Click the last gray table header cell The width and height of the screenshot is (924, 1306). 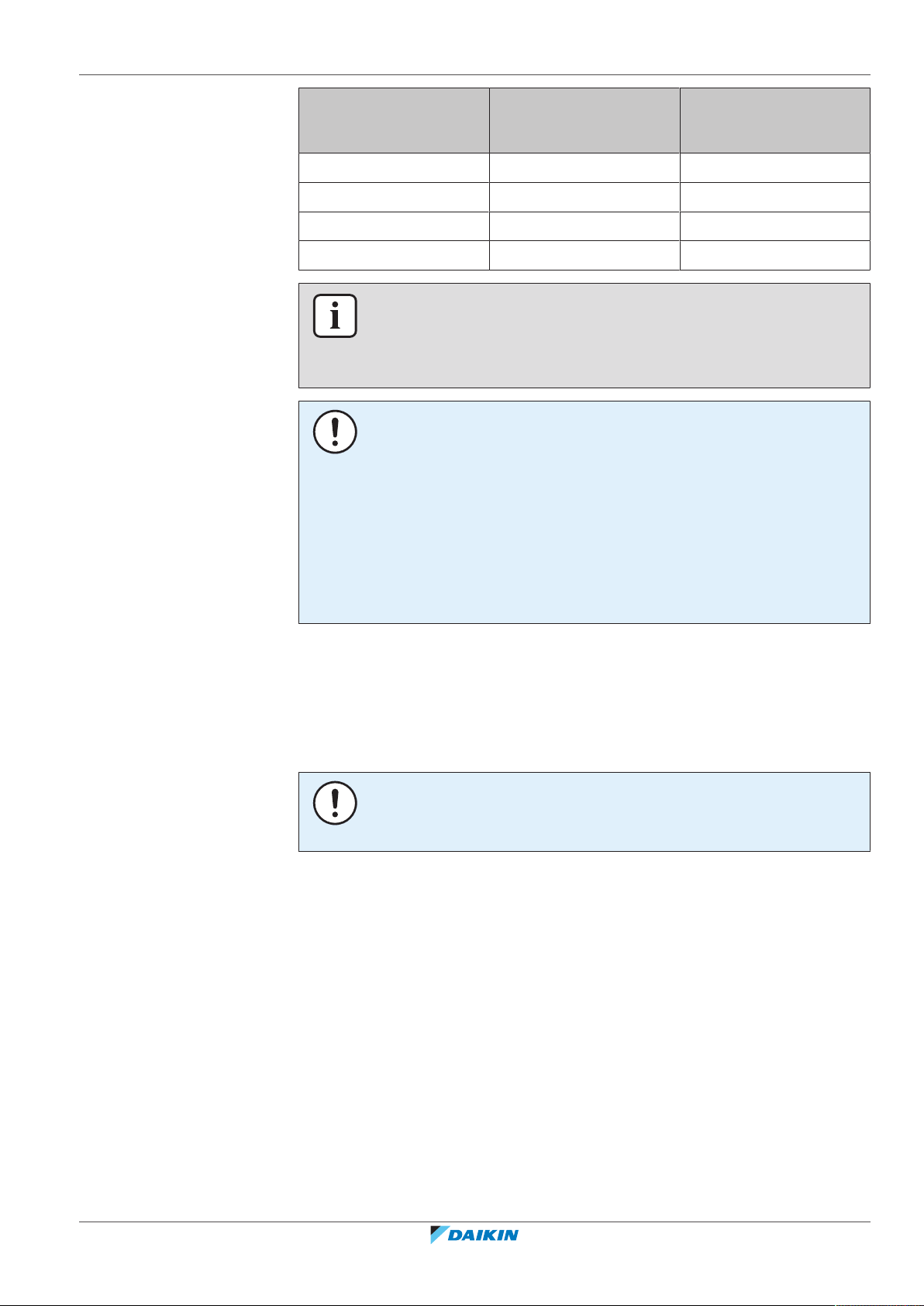(775, 120)
